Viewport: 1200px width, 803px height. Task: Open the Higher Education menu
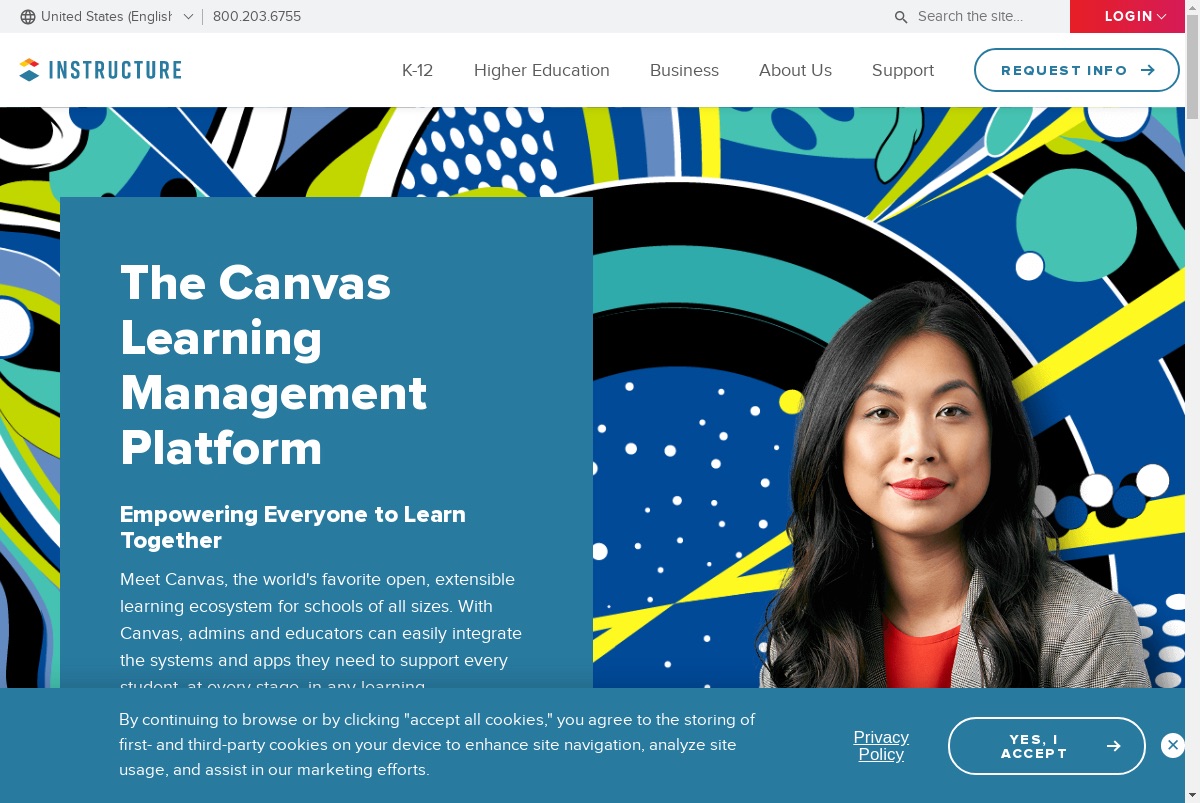pyautogui.click(x=542, y=70)
